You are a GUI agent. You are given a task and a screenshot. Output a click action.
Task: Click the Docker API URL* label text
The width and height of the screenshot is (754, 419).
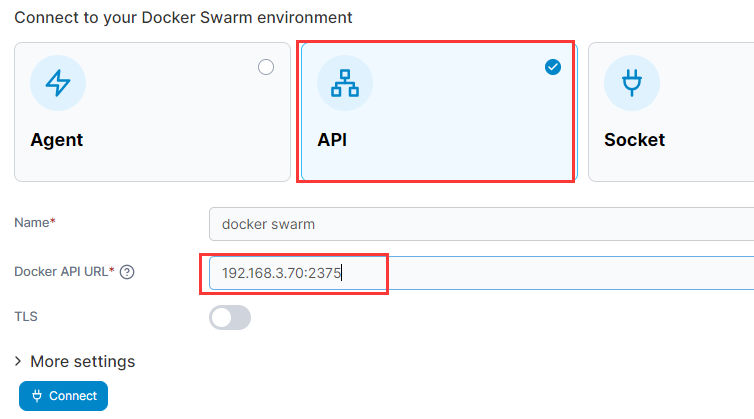click(64, 272)
